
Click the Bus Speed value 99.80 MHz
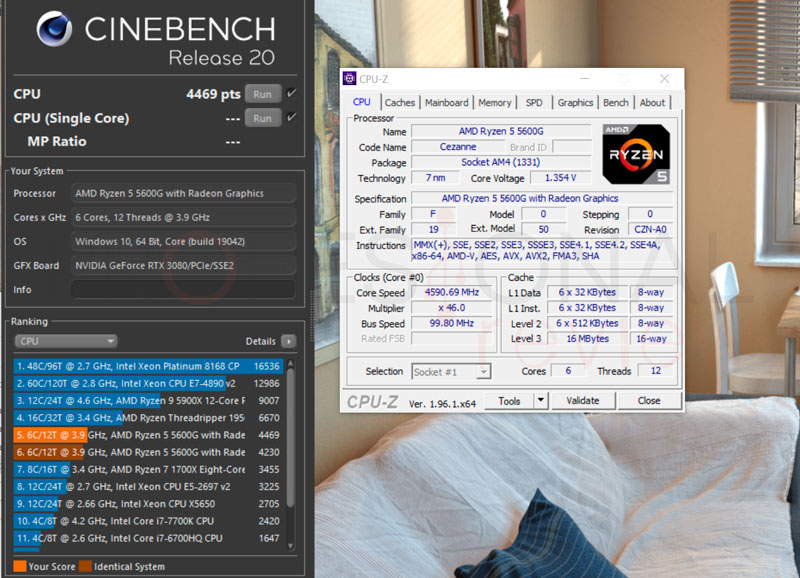[452, 323]
